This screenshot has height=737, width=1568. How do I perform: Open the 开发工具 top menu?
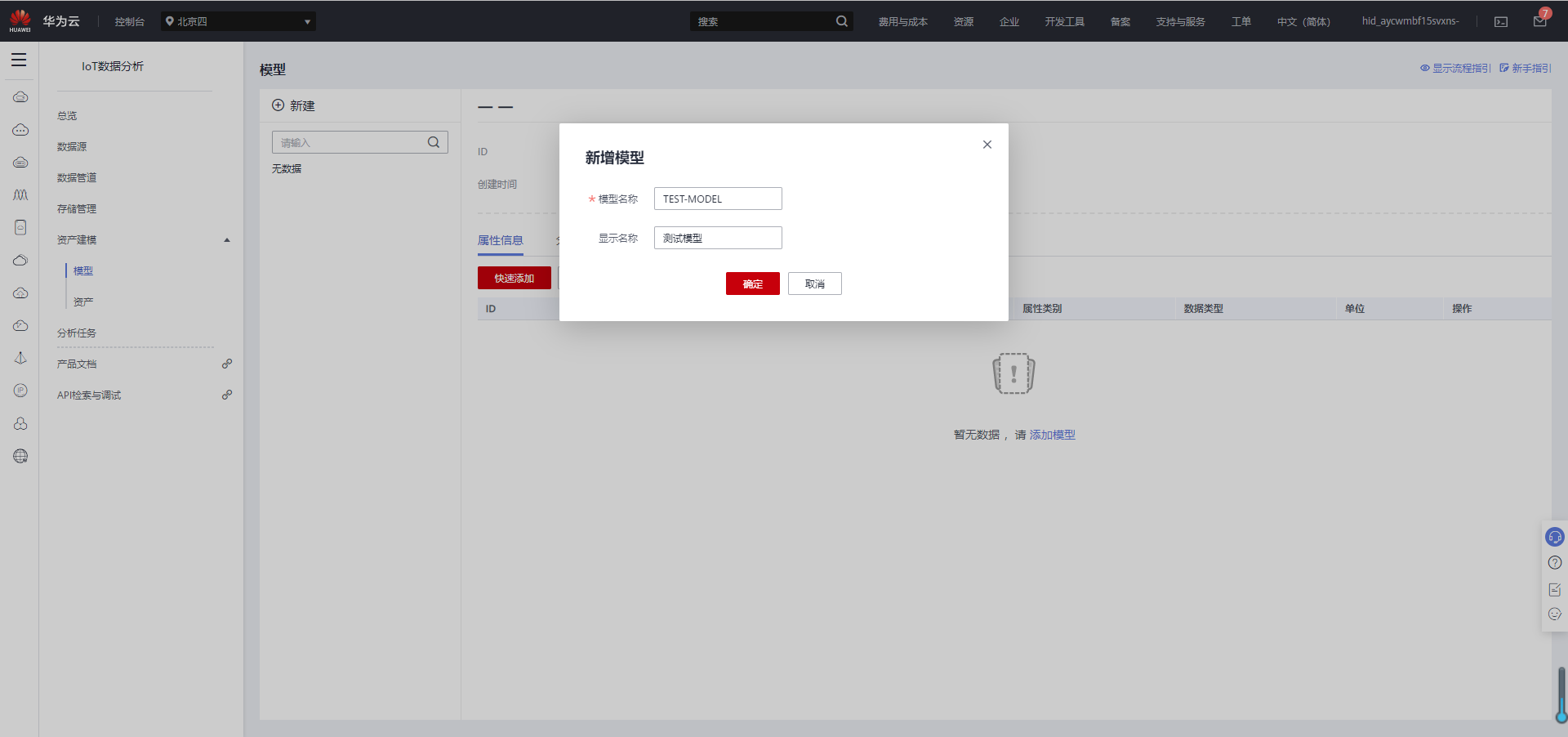(x=1065, y=22)
